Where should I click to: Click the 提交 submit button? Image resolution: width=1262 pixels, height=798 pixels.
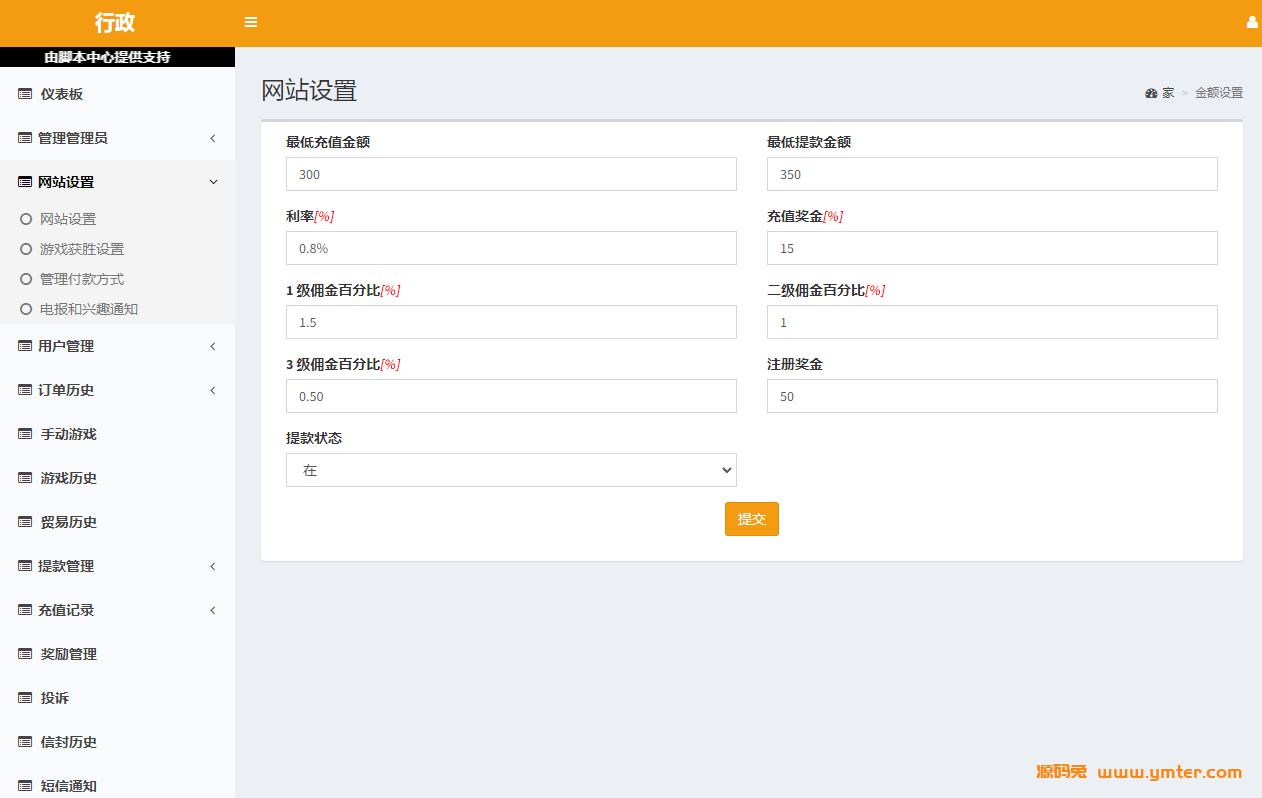click(752, 519)
